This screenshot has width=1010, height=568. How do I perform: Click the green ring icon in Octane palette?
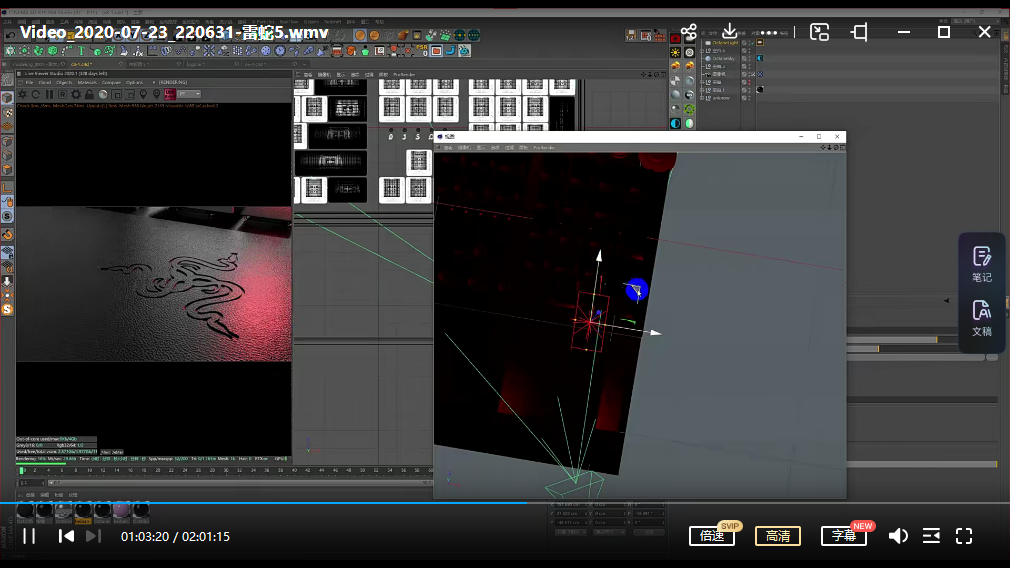pyautogui.click(x=689, y=109)
